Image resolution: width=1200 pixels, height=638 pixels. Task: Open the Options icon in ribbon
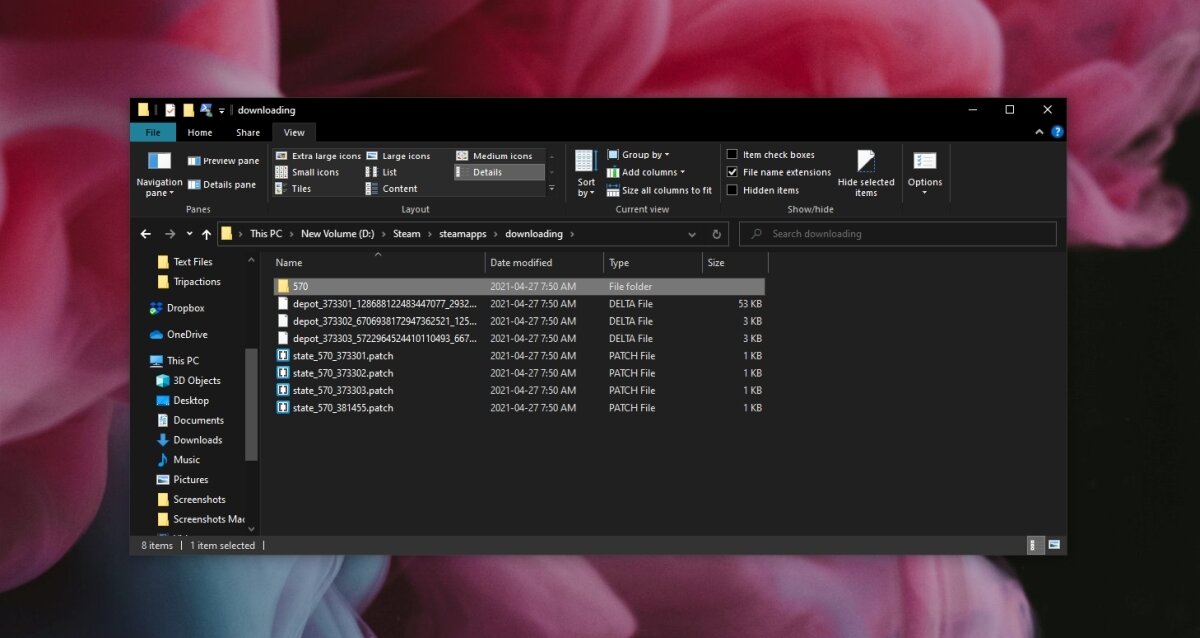925,162
